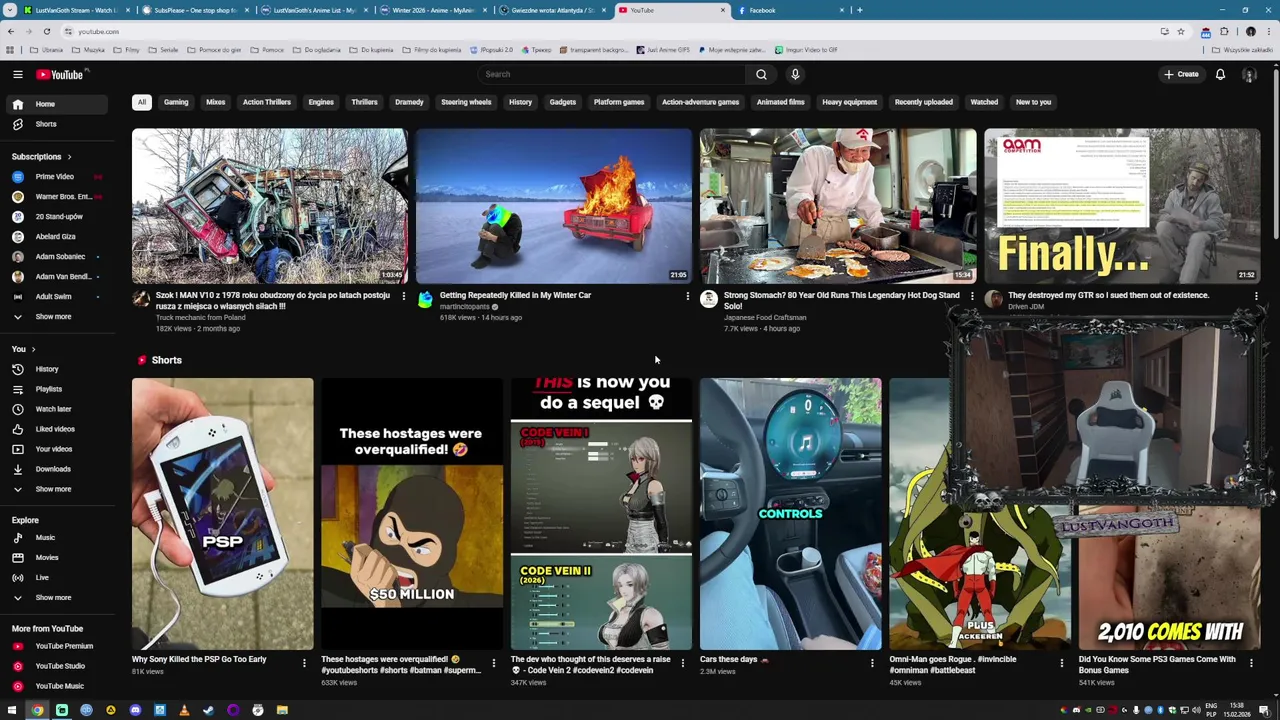Focus the YouTube search field
Image resolution: width=1280 pixels, height=720 pixels.
612,74
